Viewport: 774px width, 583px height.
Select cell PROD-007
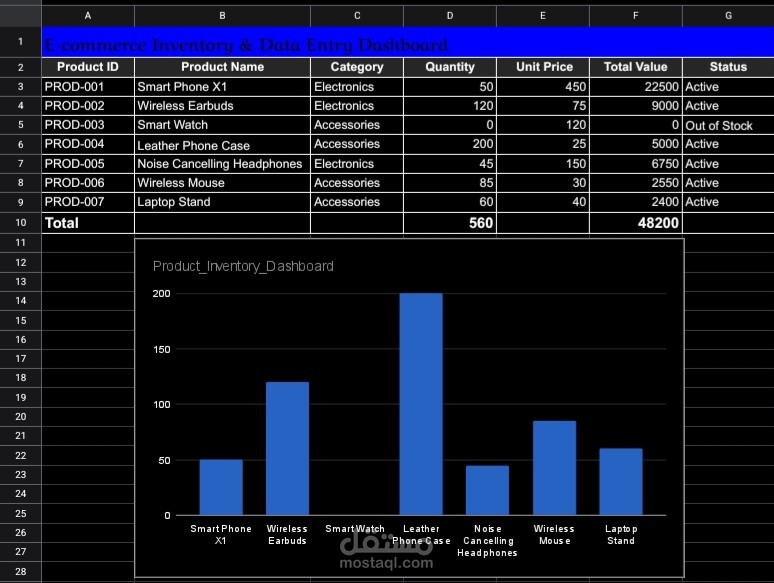[x=88, y=202]
